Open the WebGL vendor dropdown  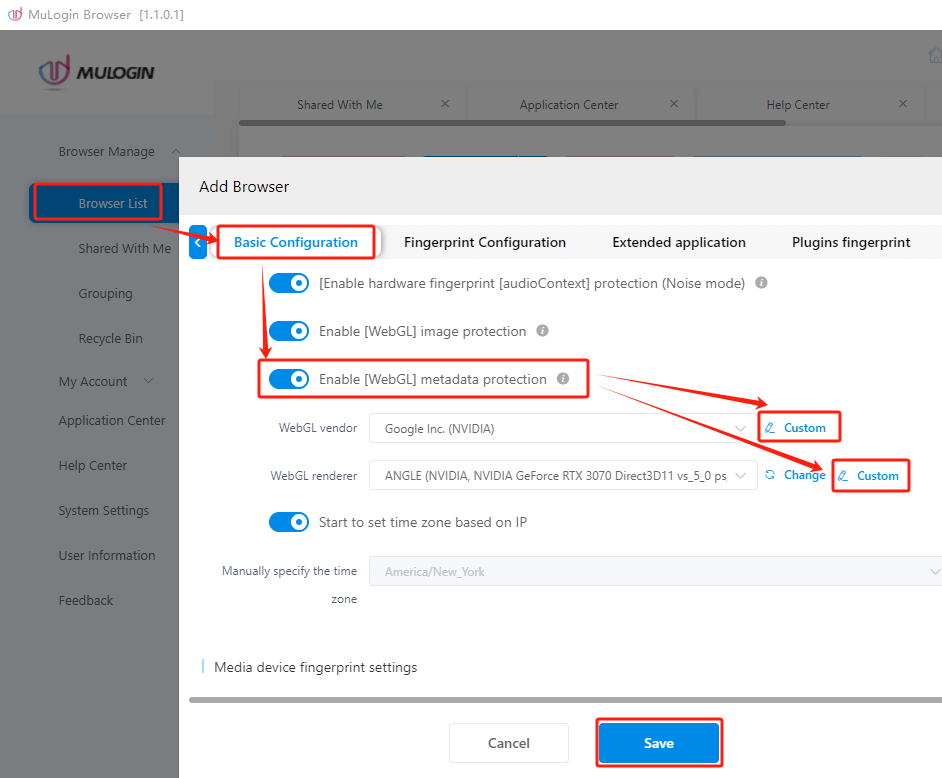[563, 428]
